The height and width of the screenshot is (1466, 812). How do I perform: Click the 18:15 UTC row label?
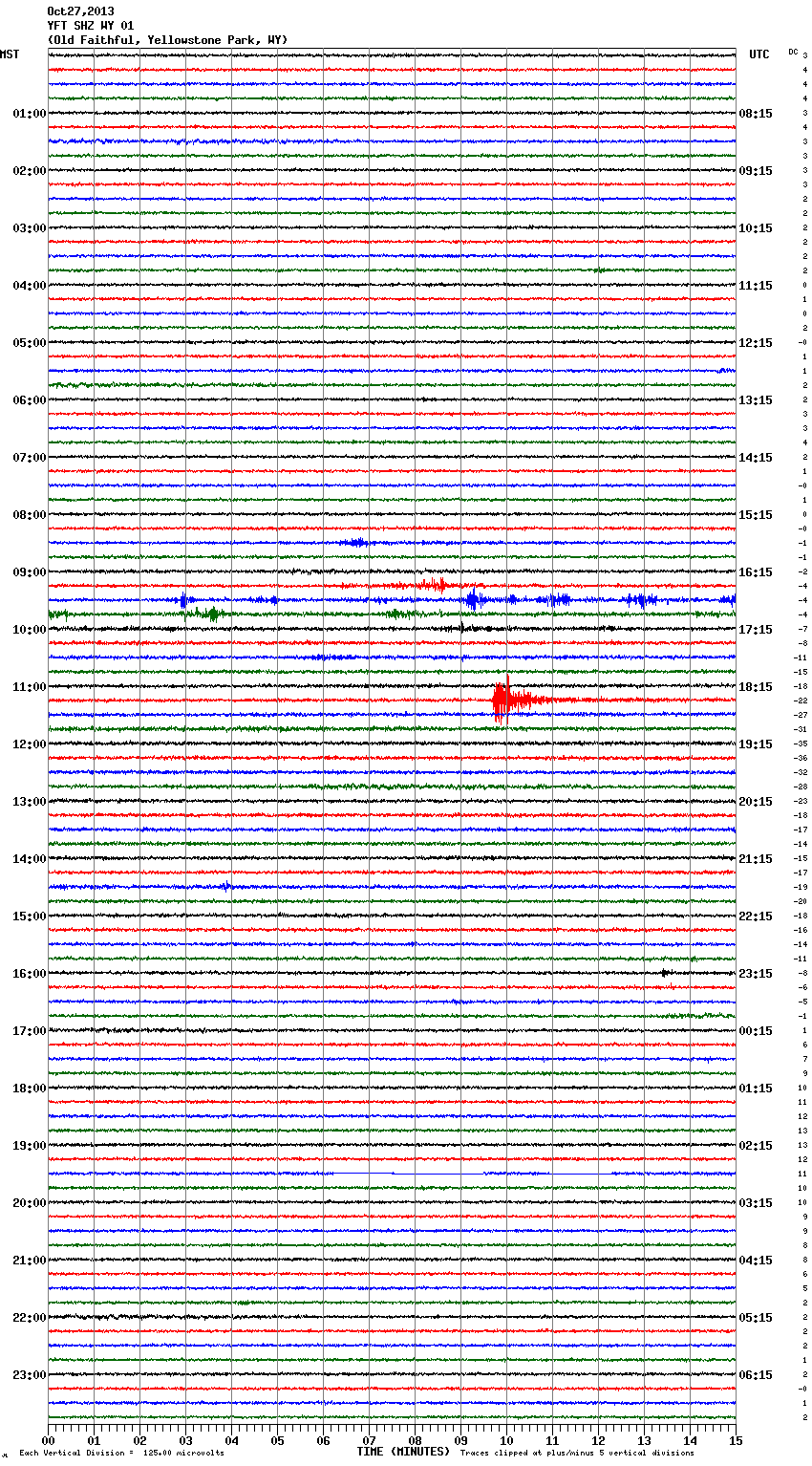point(756,687)
